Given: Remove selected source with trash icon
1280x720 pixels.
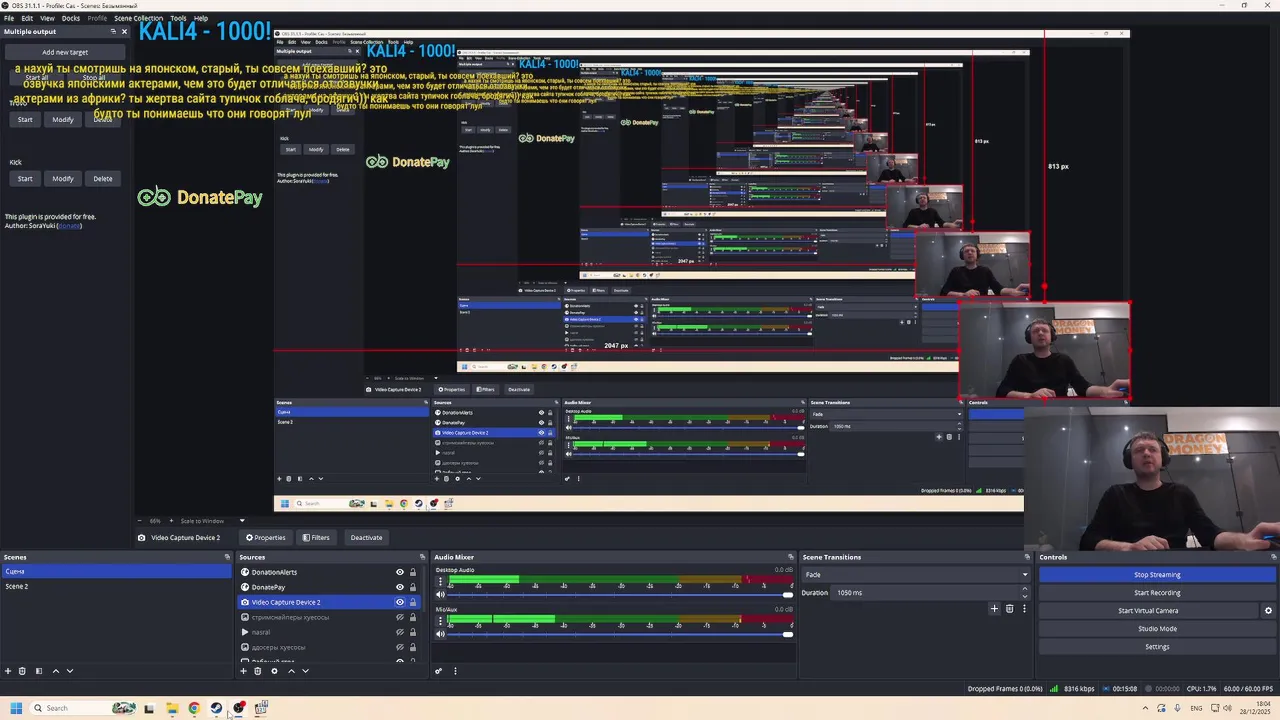Looking at the screenshot, I should (257, 671).
